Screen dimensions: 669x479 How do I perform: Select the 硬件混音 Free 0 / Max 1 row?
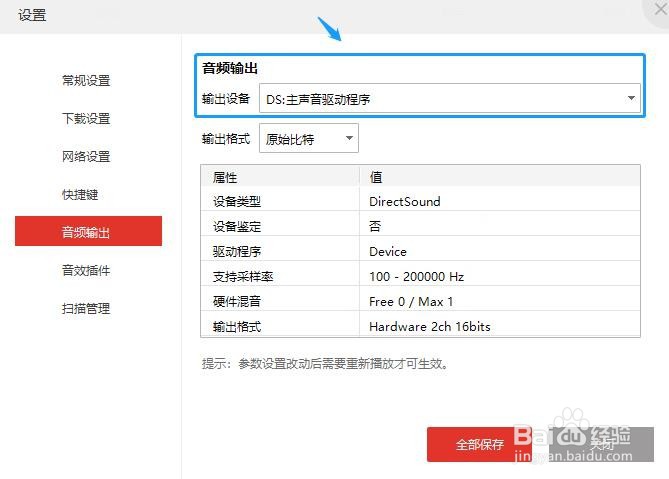(420, 301)
